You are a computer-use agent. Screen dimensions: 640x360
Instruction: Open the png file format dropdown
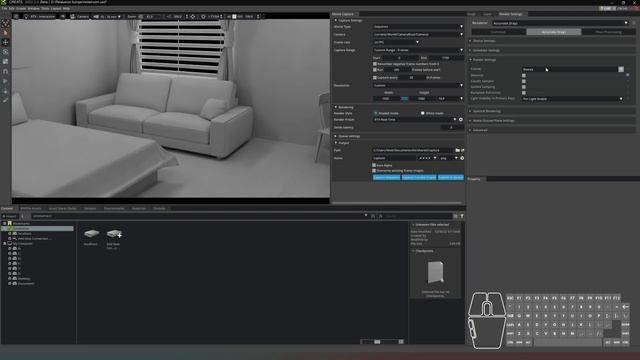click(x=449, y=158)
